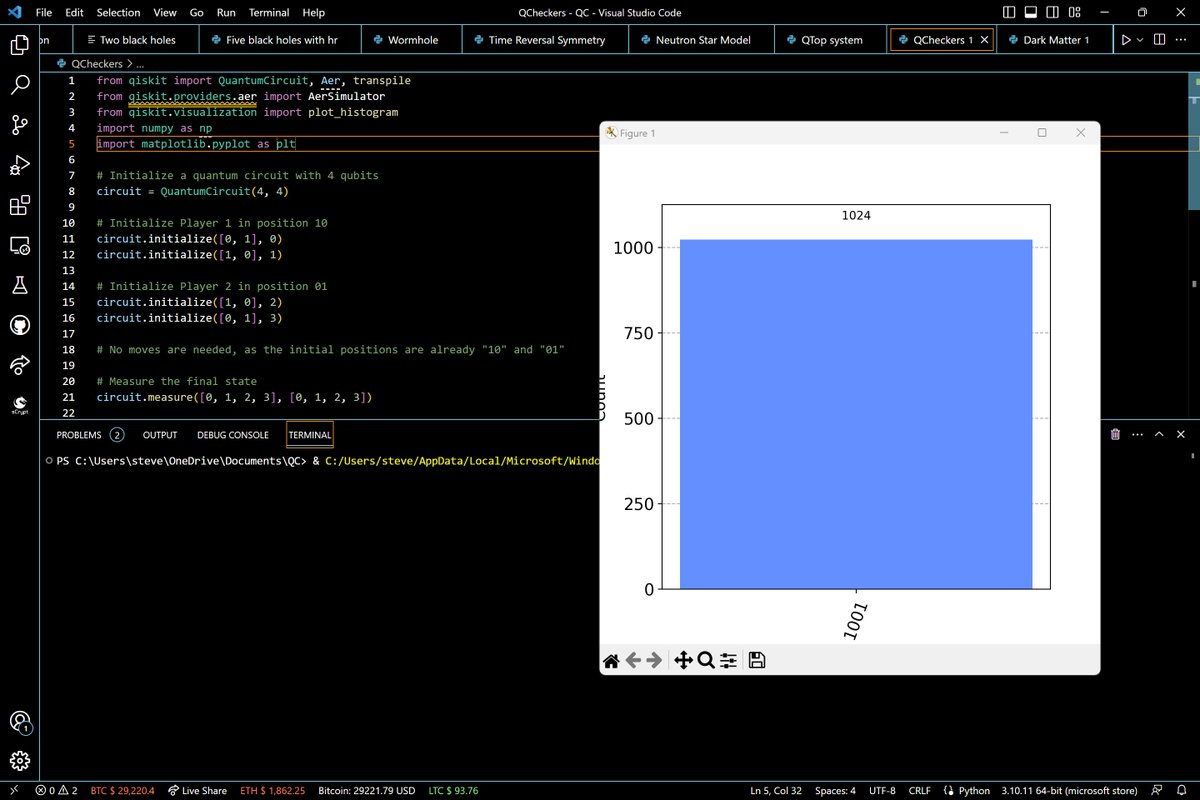Select the Pan tool in Figure toolbar
This screenshot has height=800, width=1200.
tap(683, 660)
